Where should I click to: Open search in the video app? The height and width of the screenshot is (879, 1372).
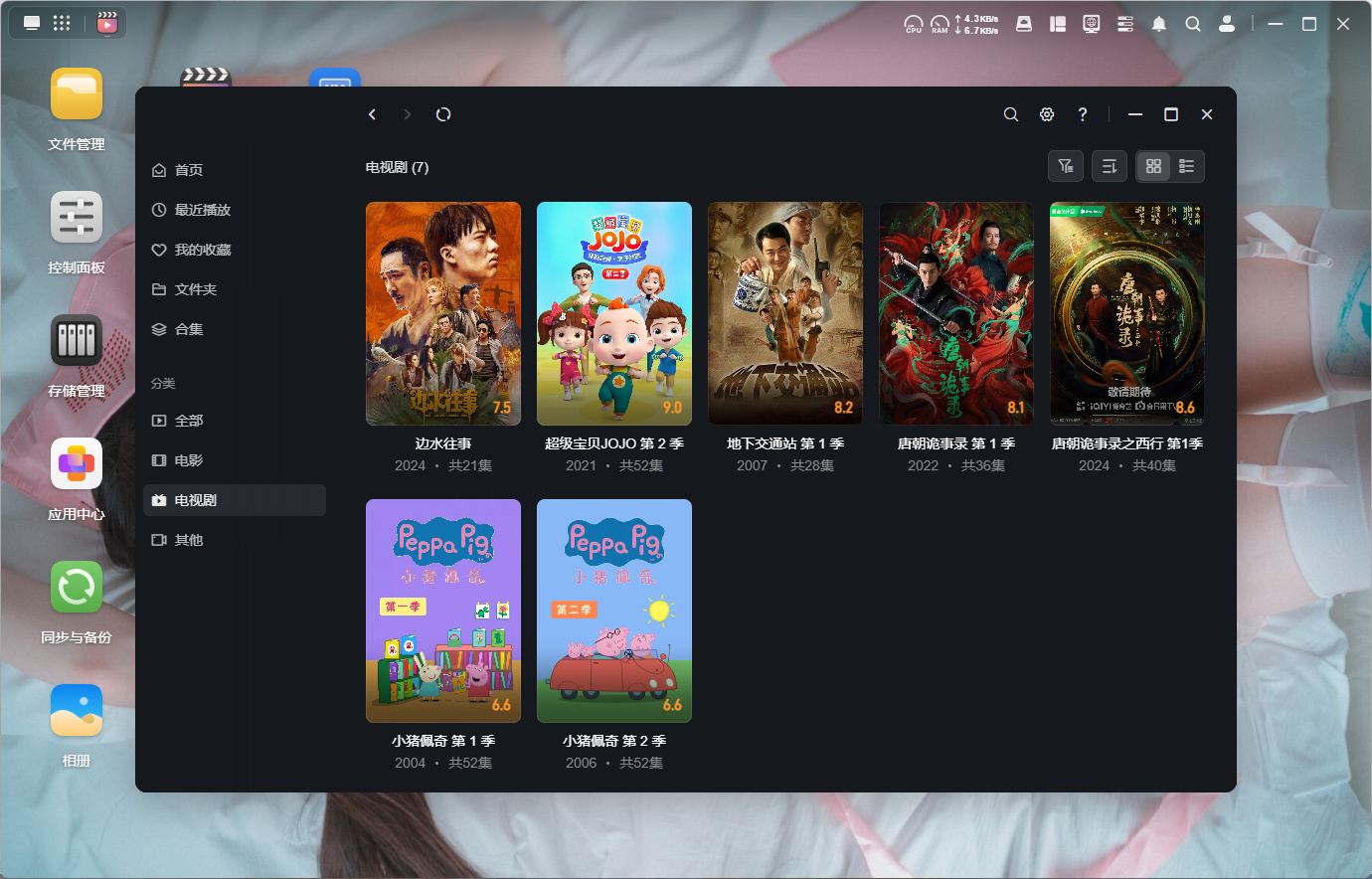click(1011, 114)
